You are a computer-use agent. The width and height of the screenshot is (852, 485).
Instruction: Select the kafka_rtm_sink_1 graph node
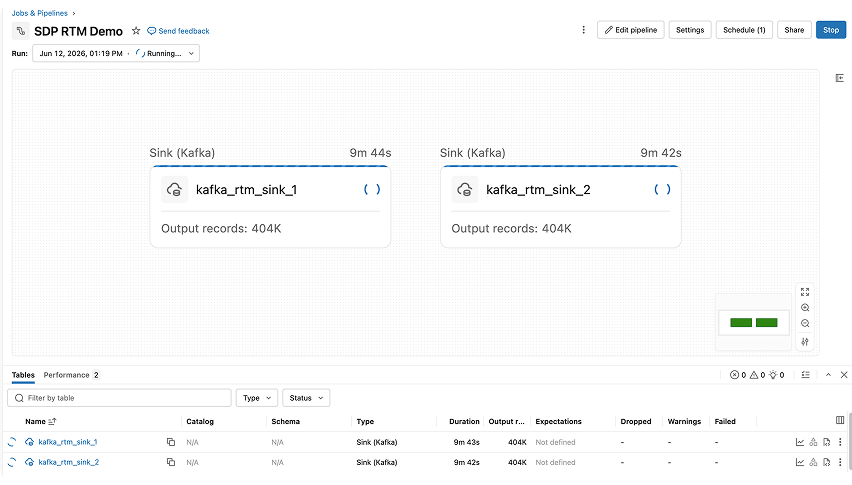tap(270, 207)
